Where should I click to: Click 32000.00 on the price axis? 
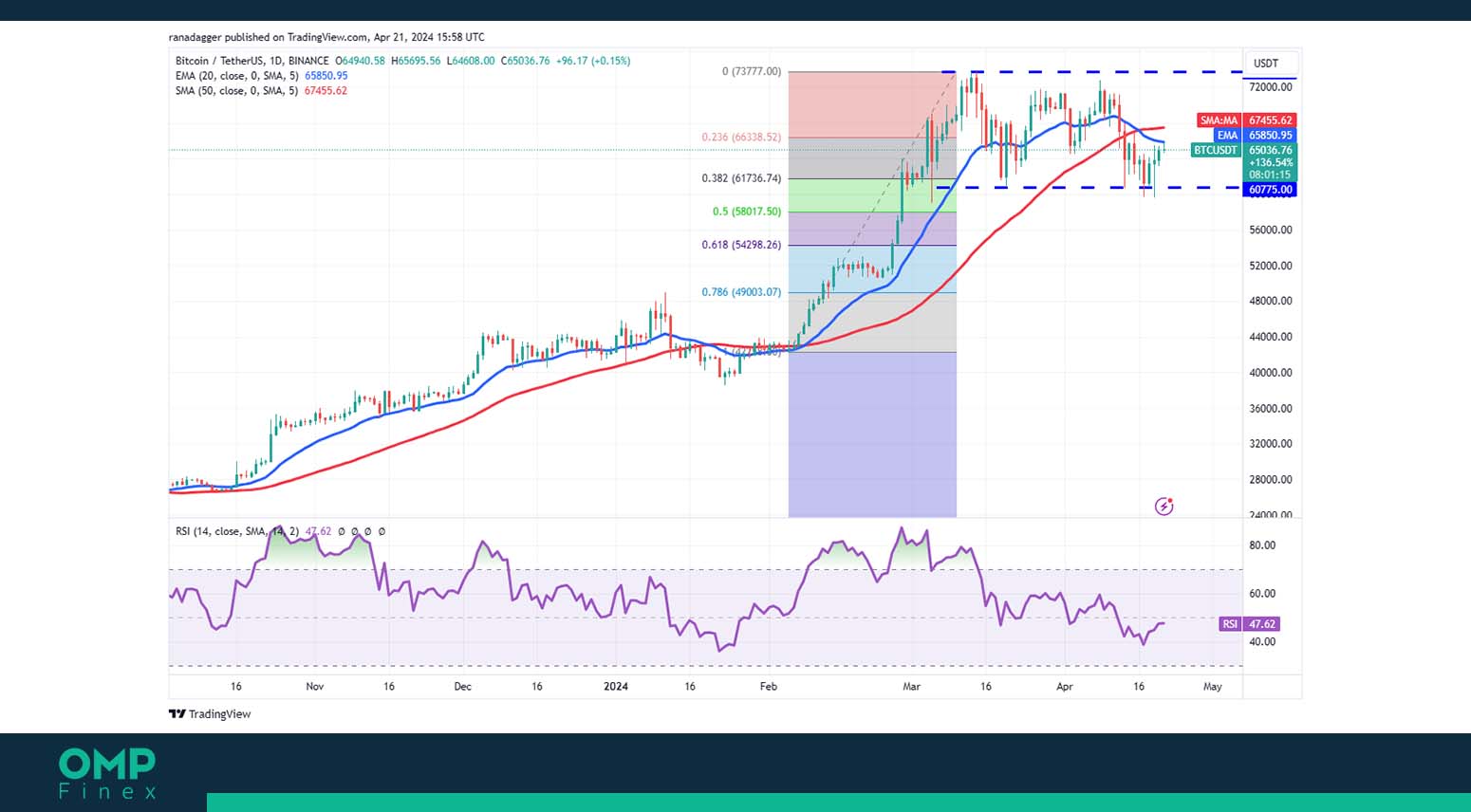click(x=1270, y=444)
